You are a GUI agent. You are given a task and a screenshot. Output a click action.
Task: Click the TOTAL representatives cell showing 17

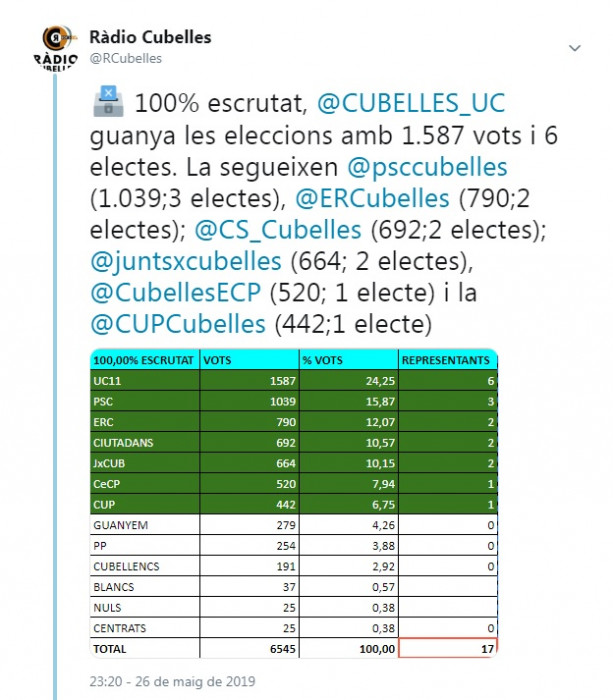click(446, 648)
